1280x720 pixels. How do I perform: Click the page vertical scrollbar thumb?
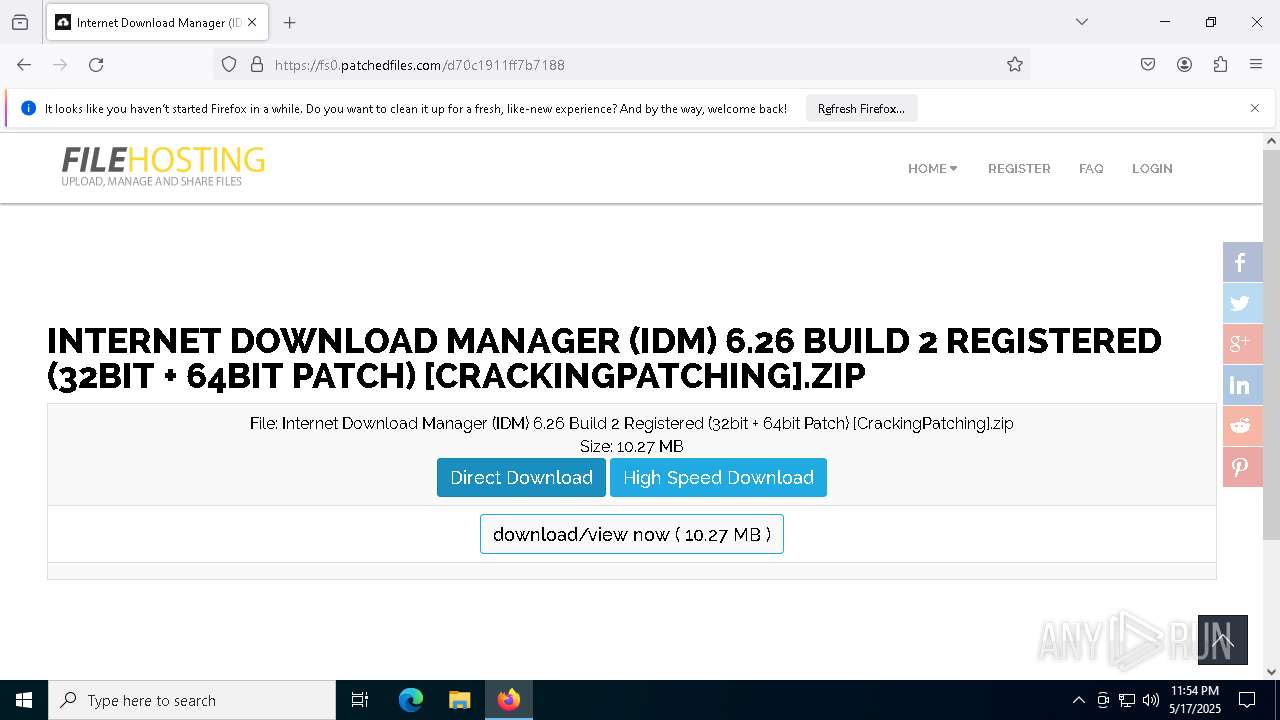[x=1271, y=345]
